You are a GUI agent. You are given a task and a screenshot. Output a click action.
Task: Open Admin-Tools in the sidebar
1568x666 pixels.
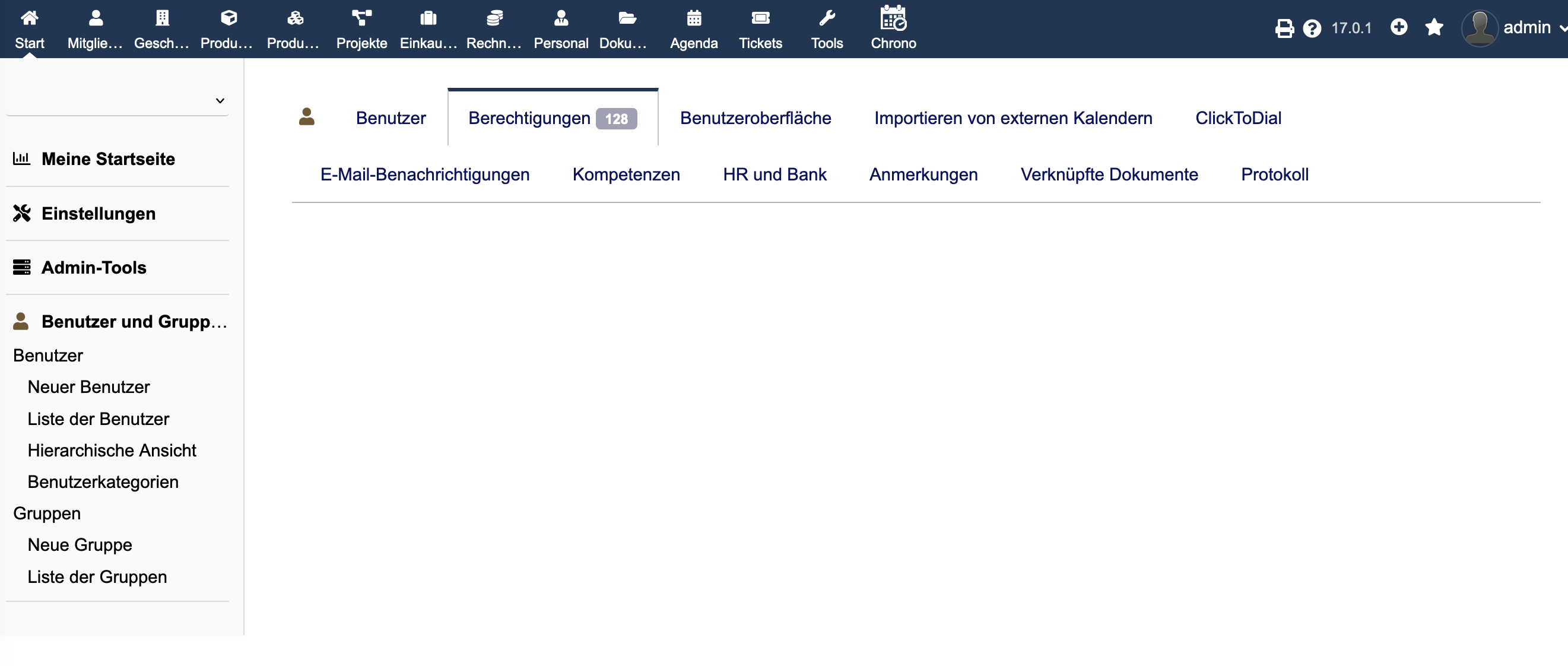click(94, 268)
